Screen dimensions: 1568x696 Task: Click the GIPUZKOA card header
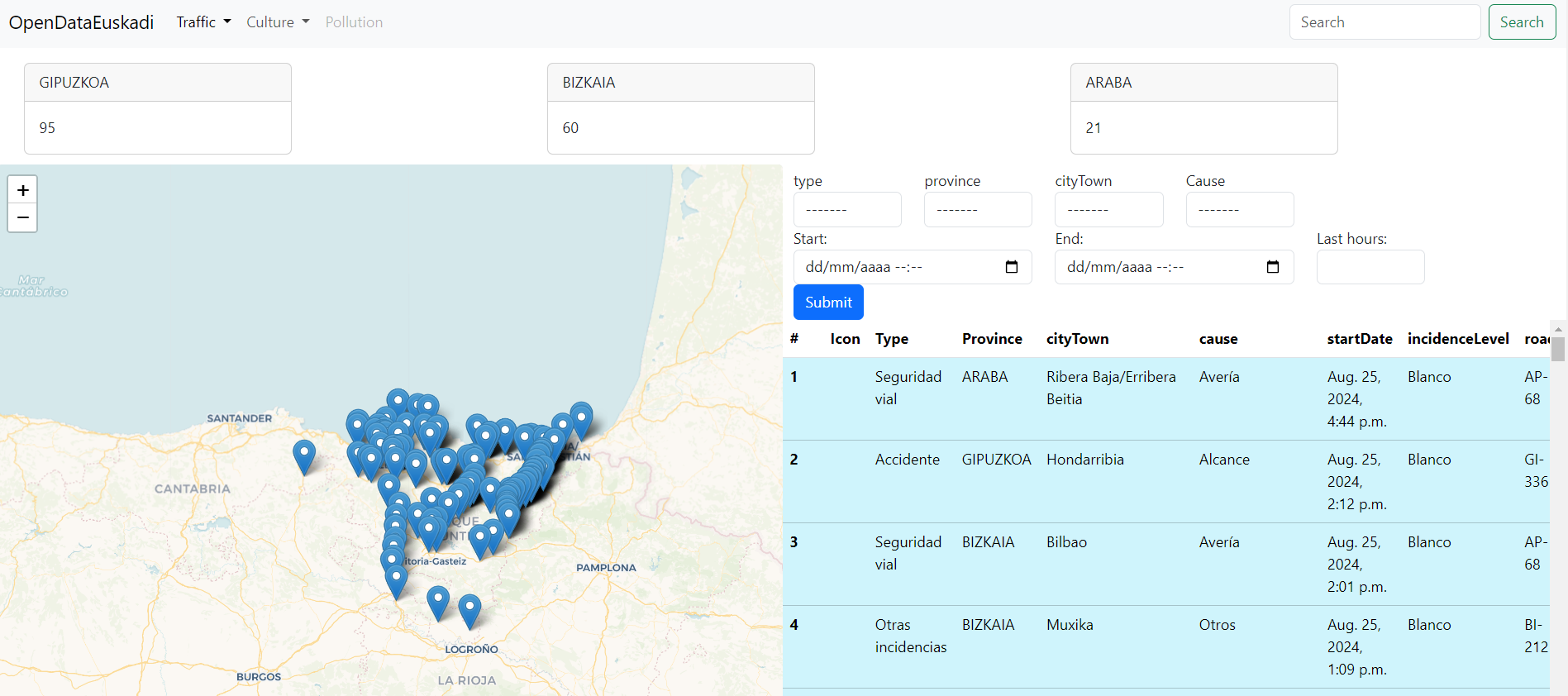coord(158,83)
